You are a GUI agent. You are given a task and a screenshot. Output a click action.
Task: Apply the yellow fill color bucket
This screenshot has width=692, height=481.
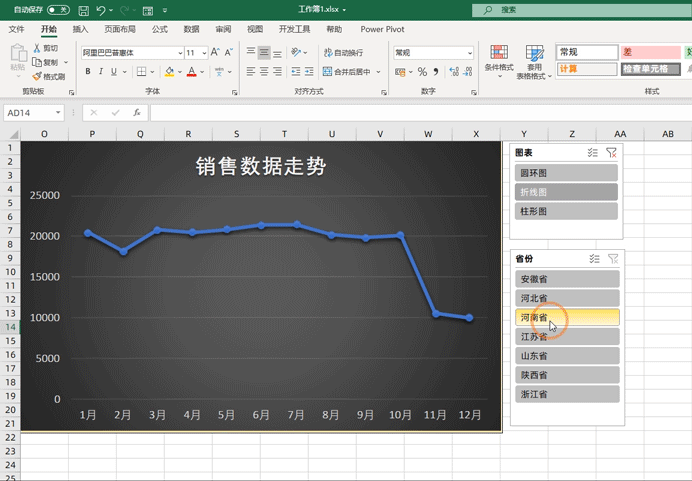169,71
